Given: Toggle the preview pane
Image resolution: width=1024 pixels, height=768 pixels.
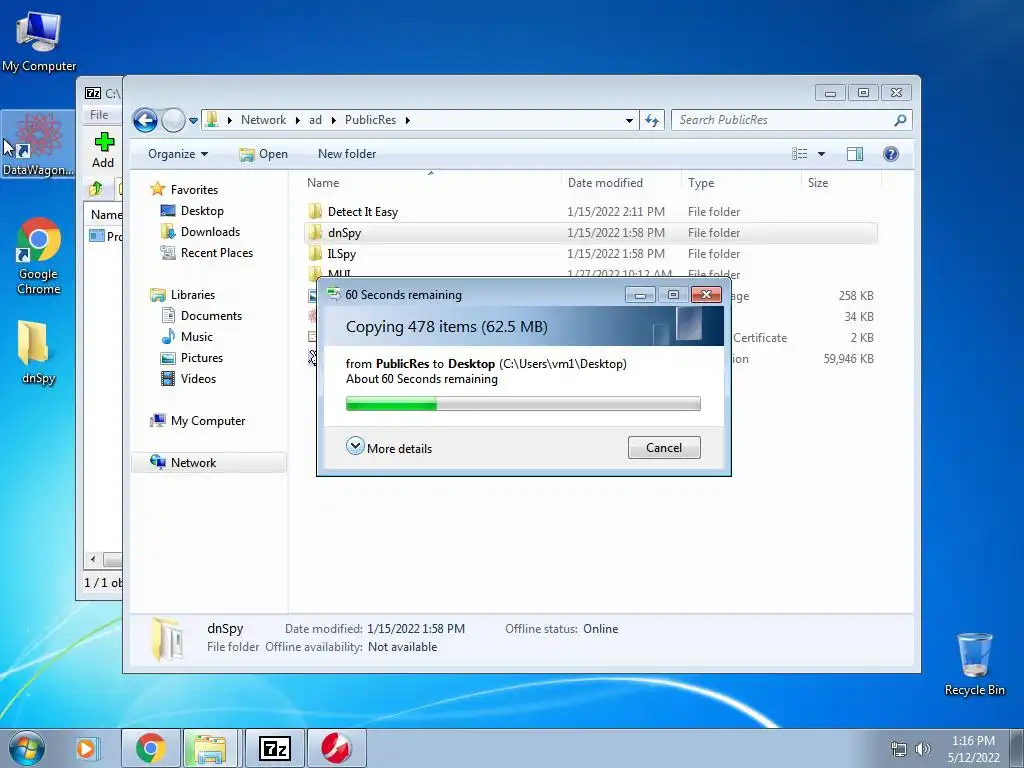Looking at the screenshot, I should (x=854, y=154).
